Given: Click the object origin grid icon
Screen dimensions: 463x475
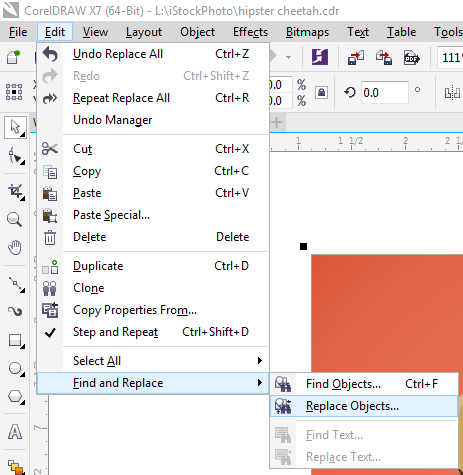Looking at the screenshot, I should [x=14, y=92].
